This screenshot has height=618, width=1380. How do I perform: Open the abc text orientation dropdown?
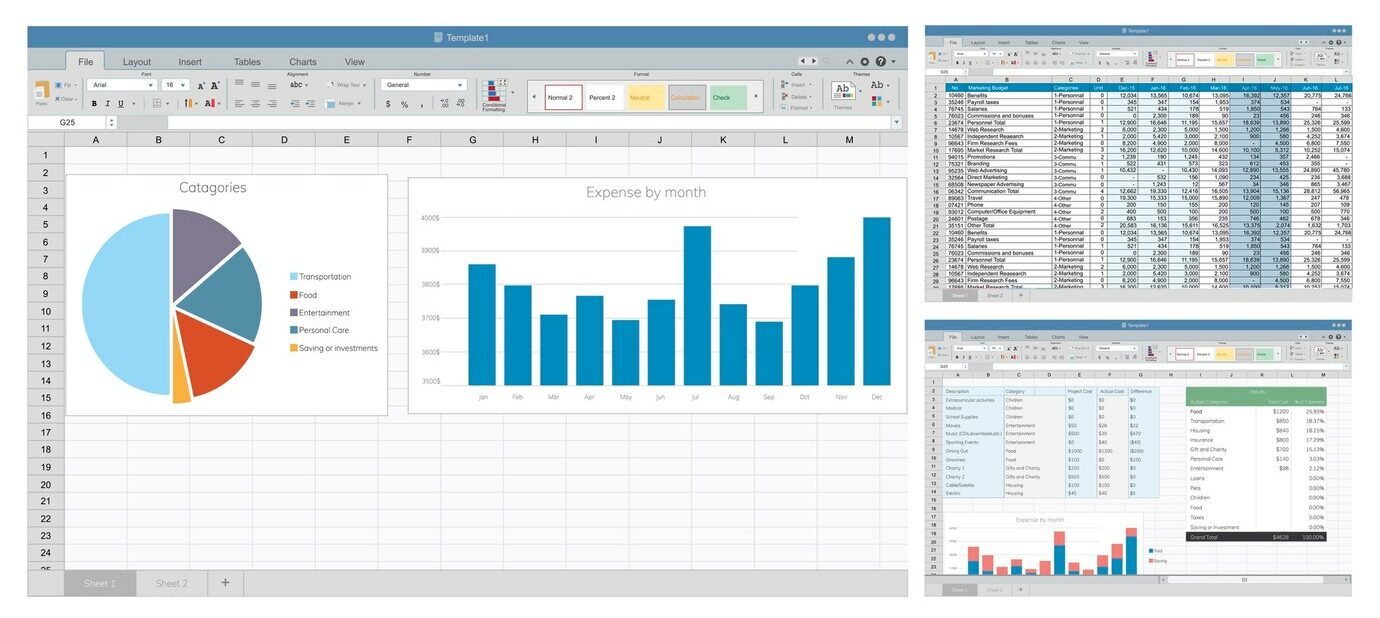(x=299, y=85)
